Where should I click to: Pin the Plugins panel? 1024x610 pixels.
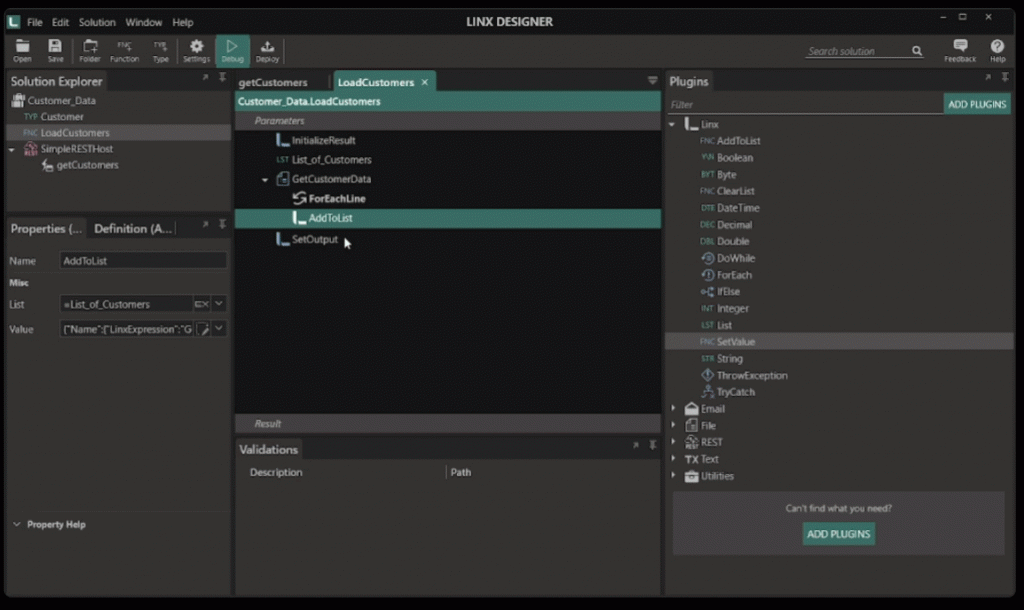point(1005,77)
